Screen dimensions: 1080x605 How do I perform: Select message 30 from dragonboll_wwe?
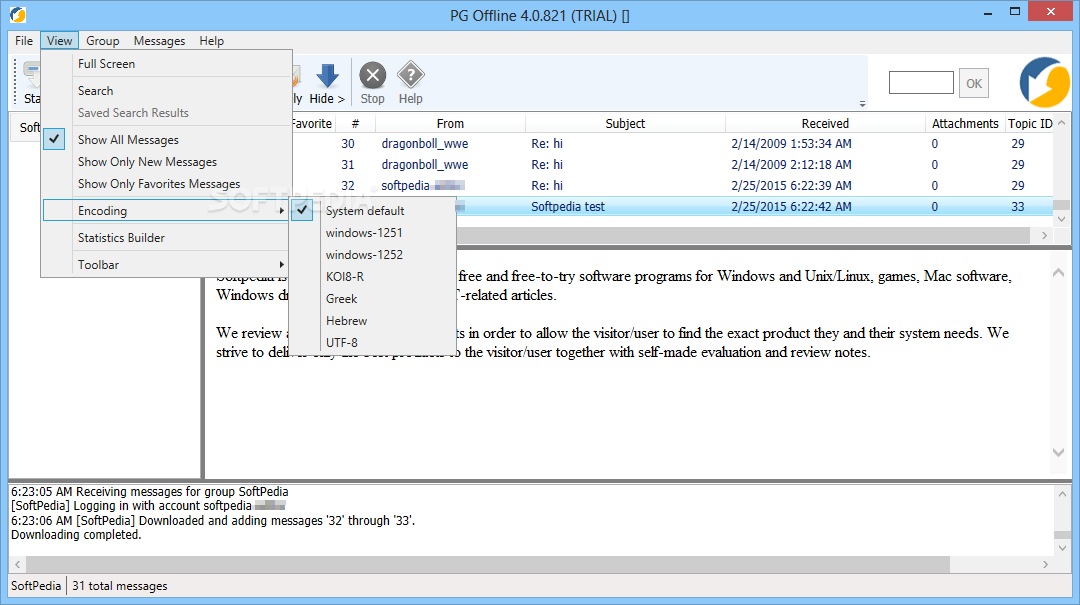tap(672, 144)
